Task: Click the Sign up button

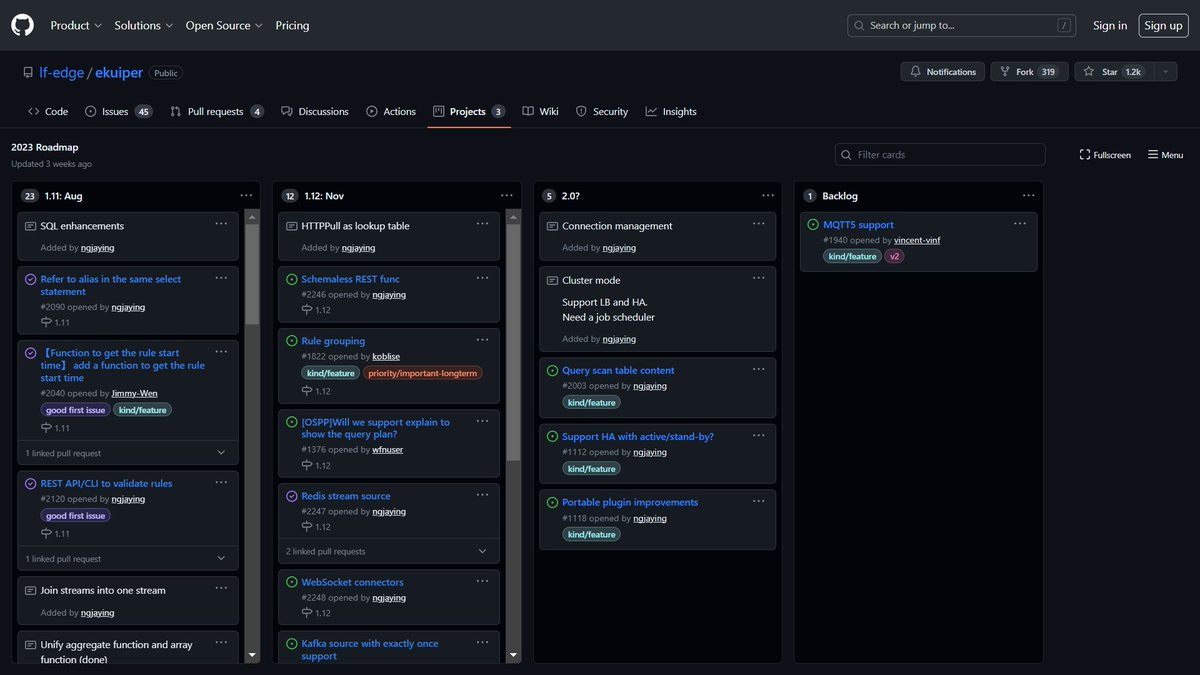Action: [1163, 25]
